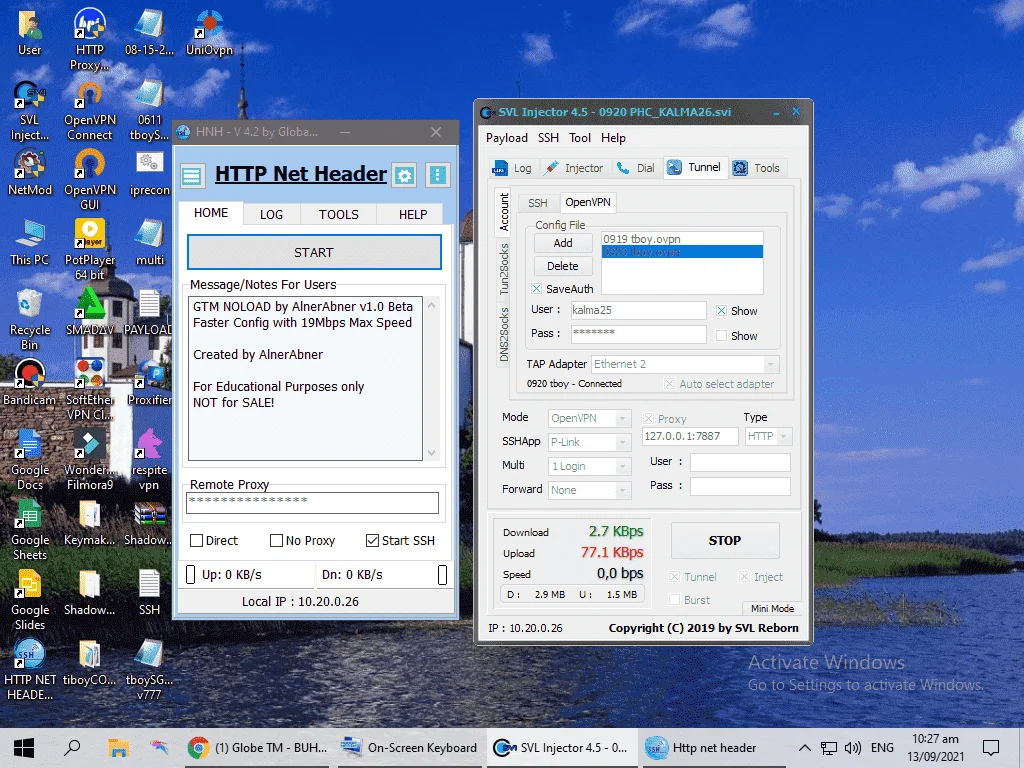
Task: Toggle Show checkbox beside Pass field
Action: (x=721, y=336)
